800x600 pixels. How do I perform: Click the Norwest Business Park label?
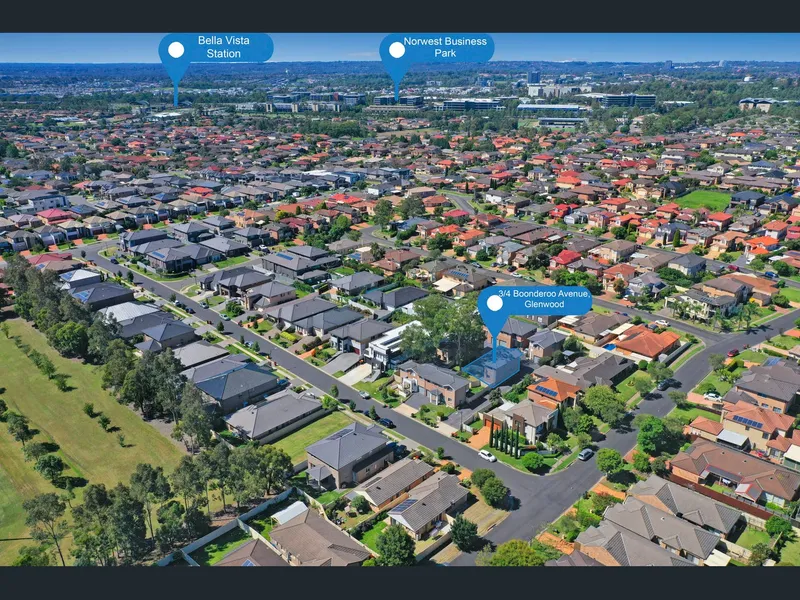click(x=445, y=47)
